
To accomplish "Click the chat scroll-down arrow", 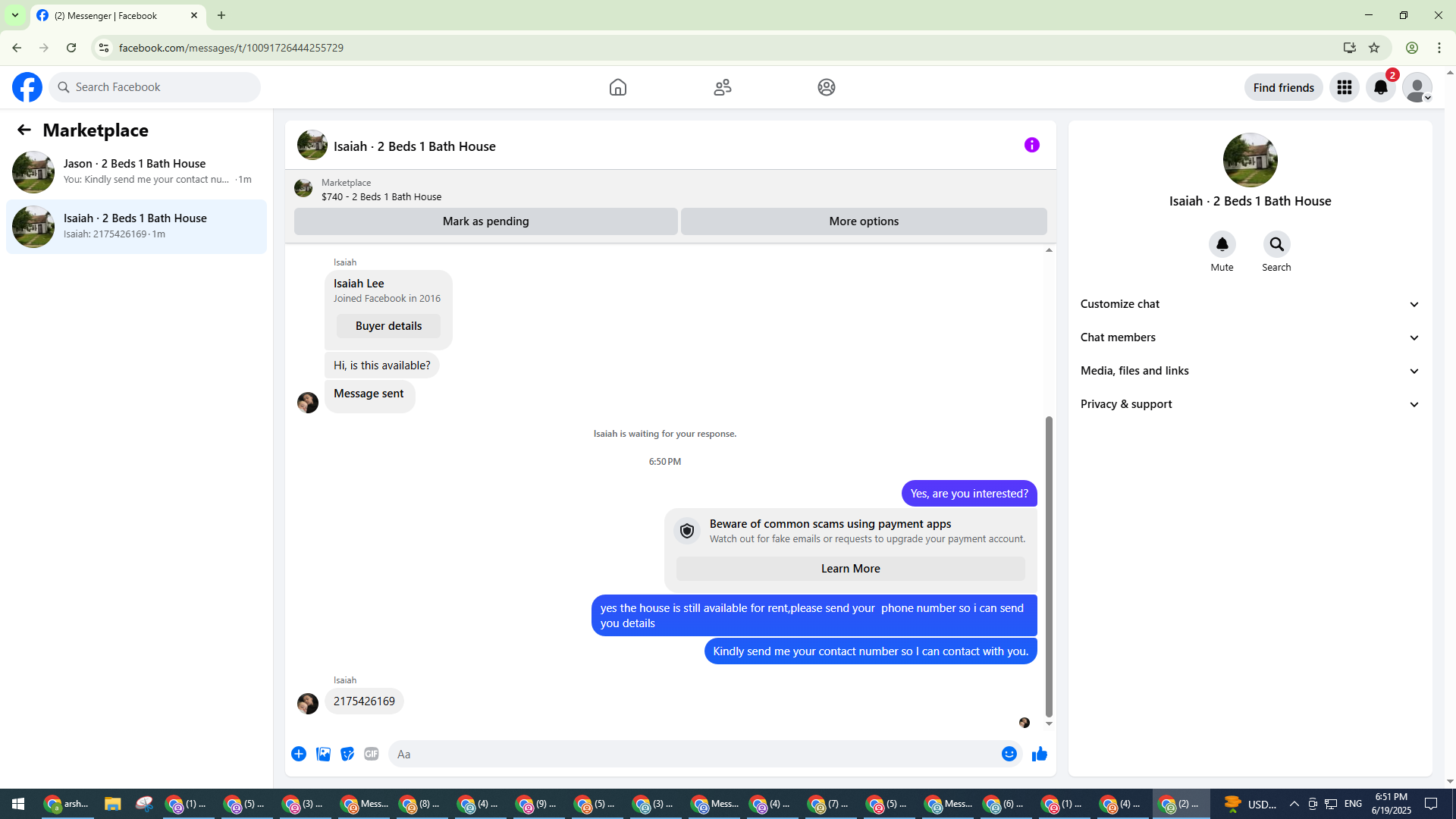I will [1050, 724].
